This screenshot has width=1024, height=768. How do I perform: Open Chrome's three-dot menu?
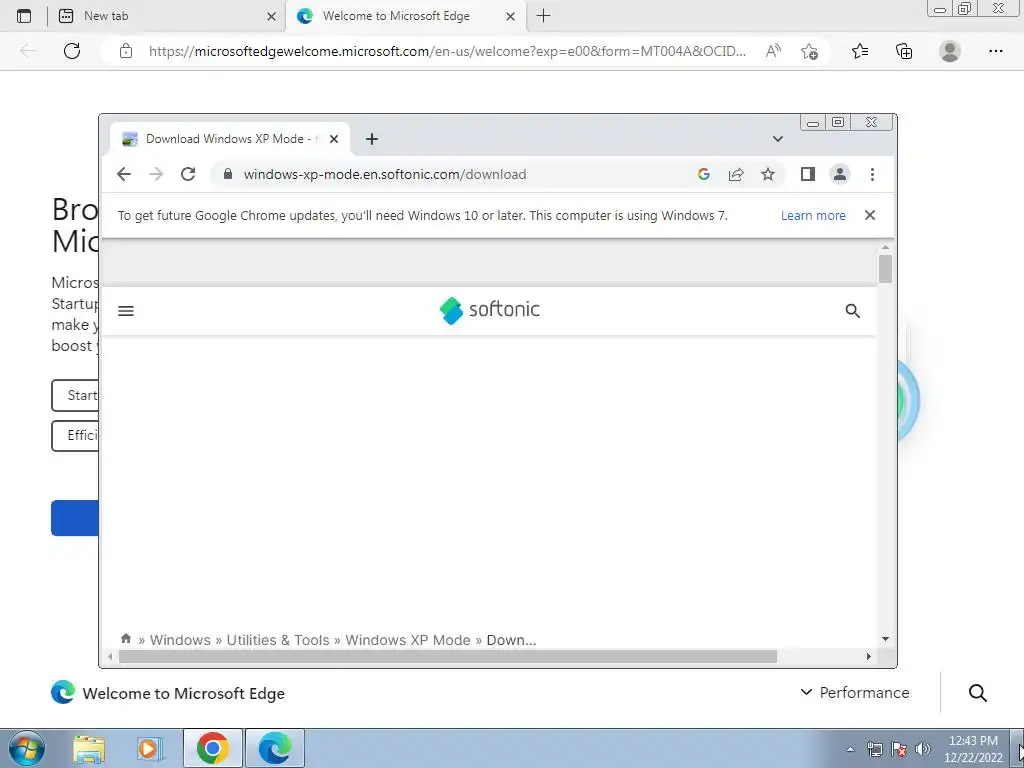pos(872,174)
